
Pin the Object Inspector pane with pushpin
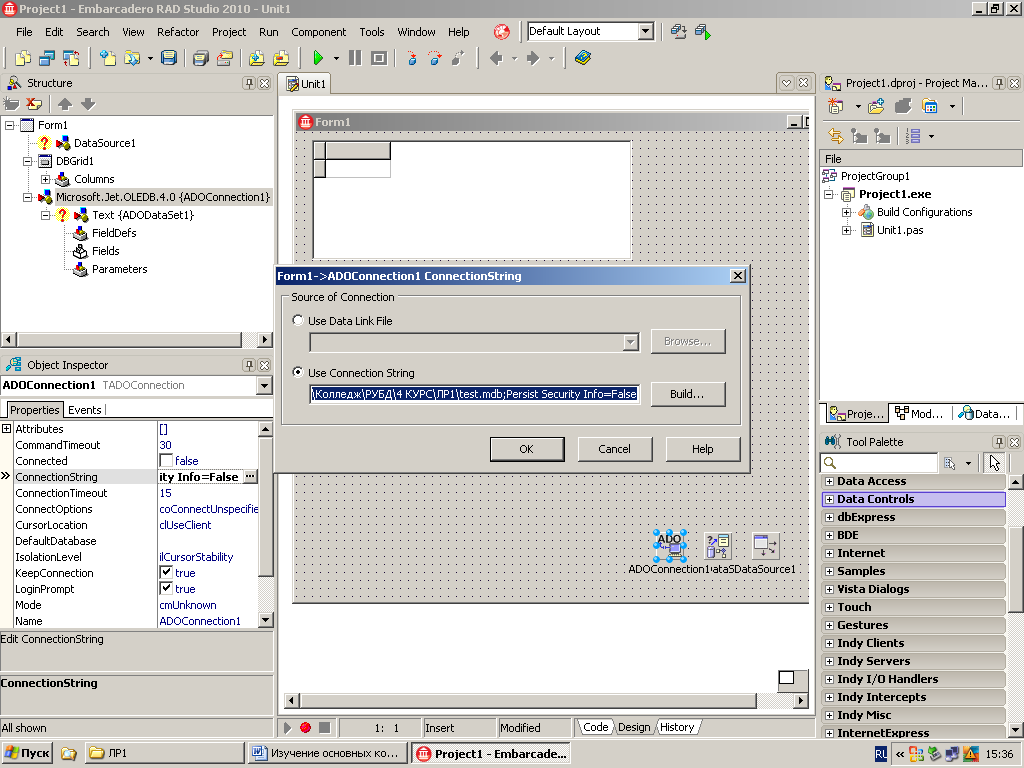click(x=249, y=365)
